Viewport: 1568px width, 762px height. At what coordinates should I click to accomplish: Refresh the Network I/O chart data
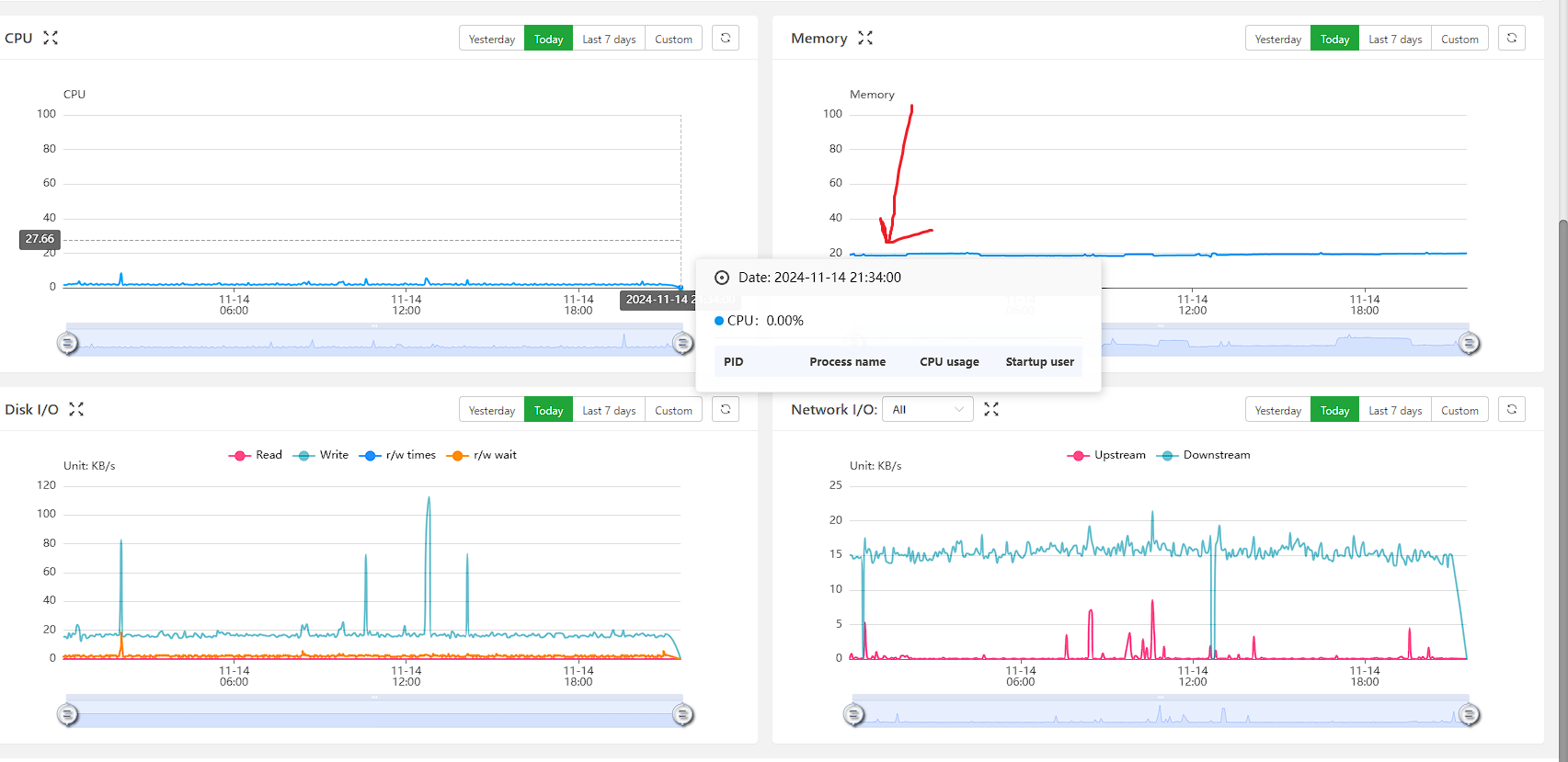tap(1512, 409)
